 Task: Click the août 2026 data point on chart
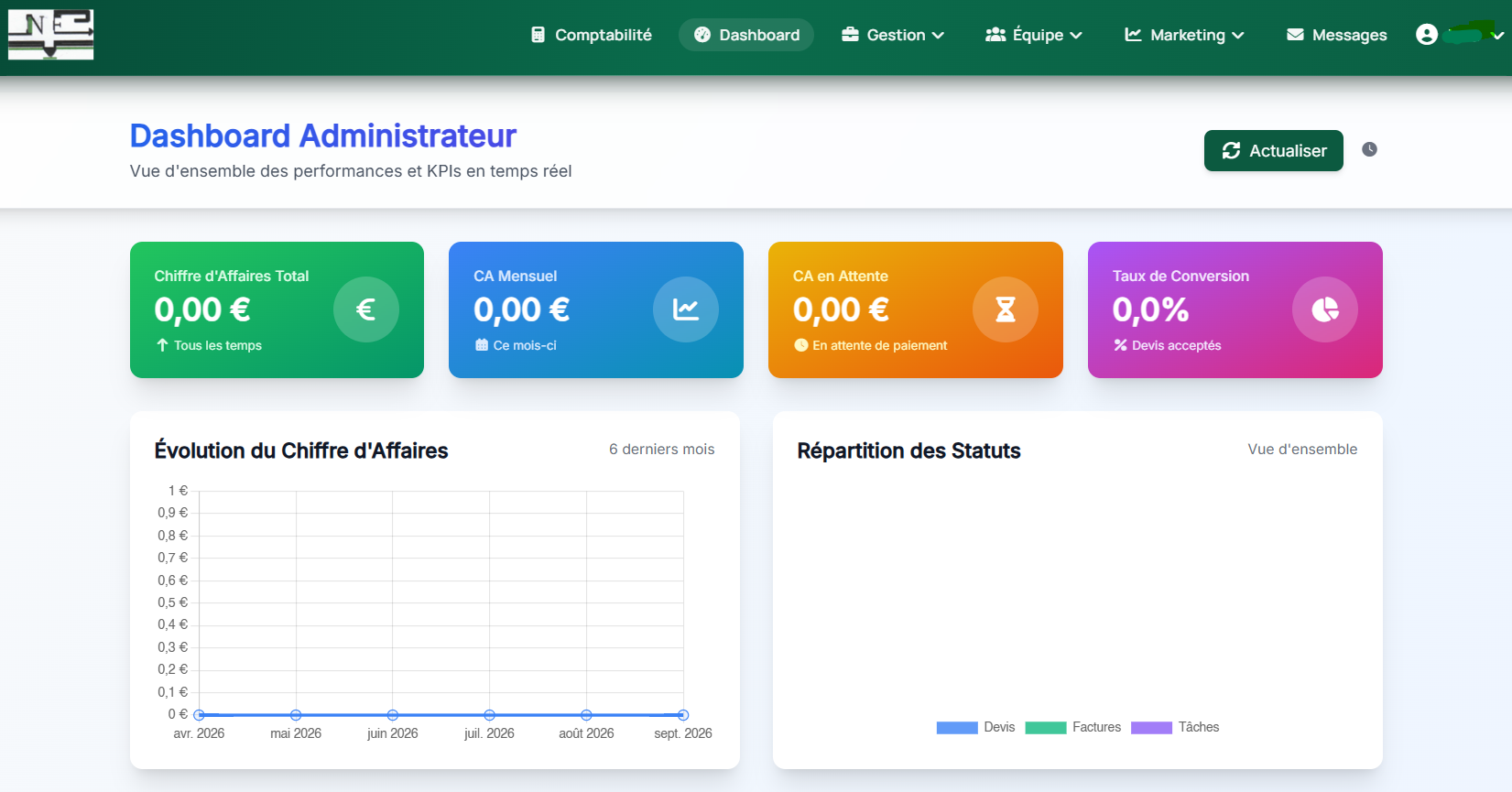tap(586, 715)
